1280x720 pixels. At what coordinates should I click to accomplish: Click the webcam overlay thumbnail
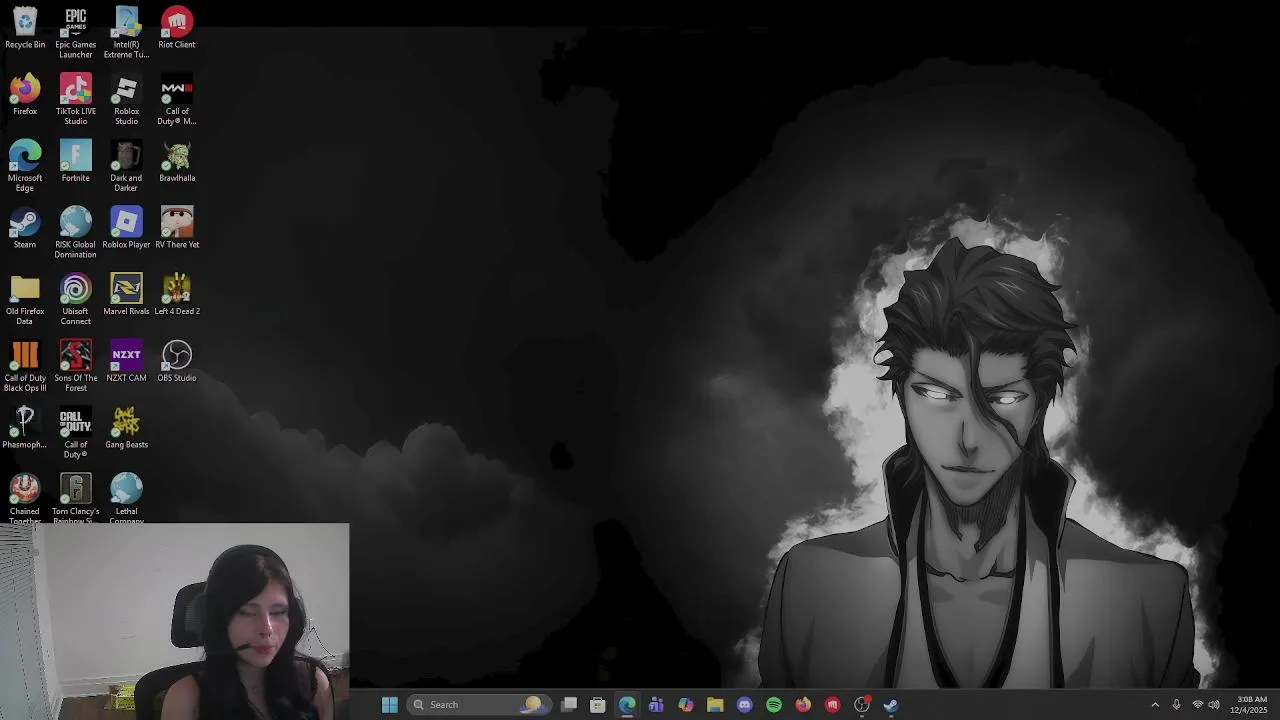tap(175, 621)
